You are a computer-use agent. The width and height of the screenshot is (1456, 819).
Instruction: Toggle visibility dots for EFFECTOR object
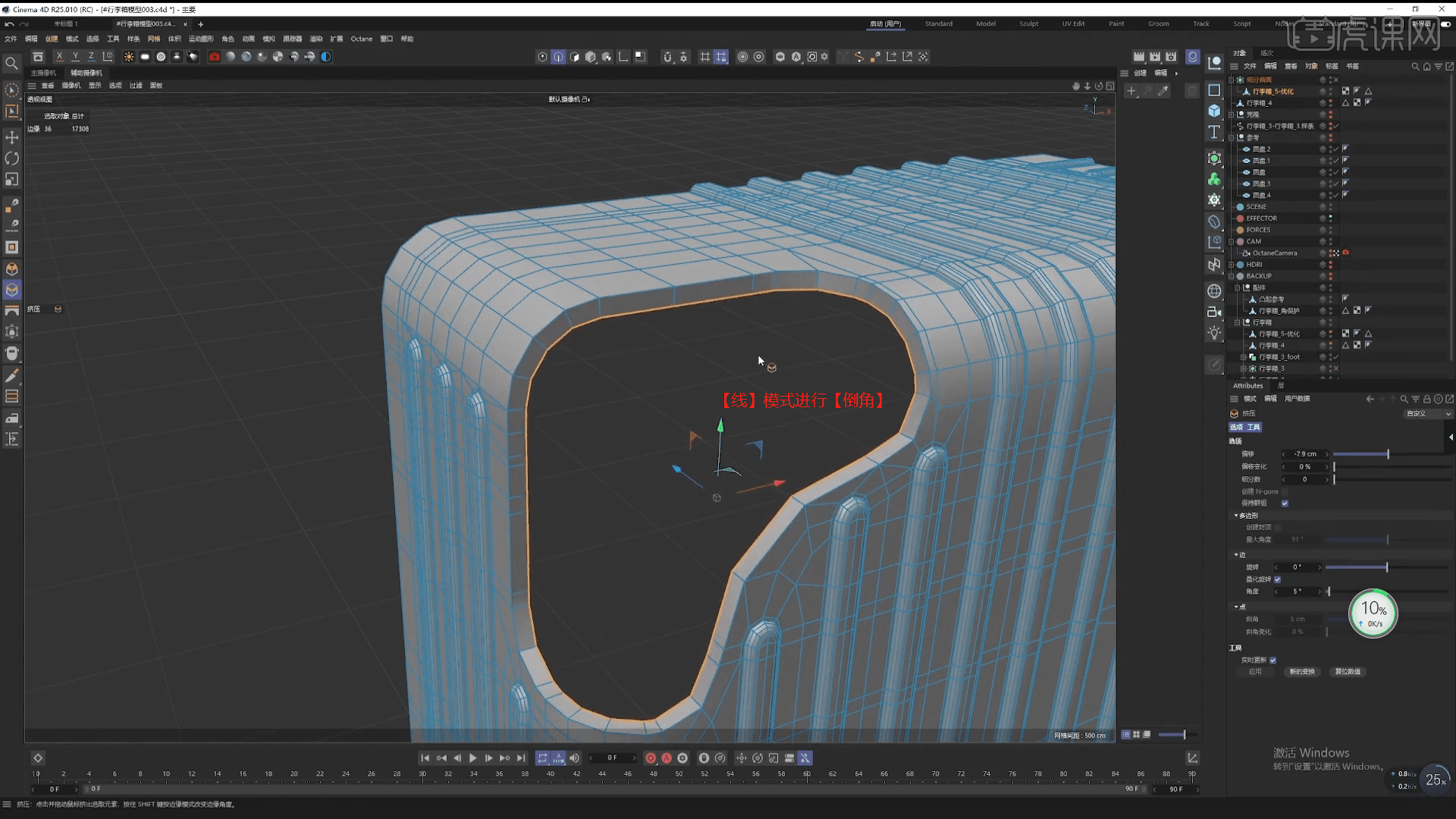pyautogui.click(x=1330, y=218)
